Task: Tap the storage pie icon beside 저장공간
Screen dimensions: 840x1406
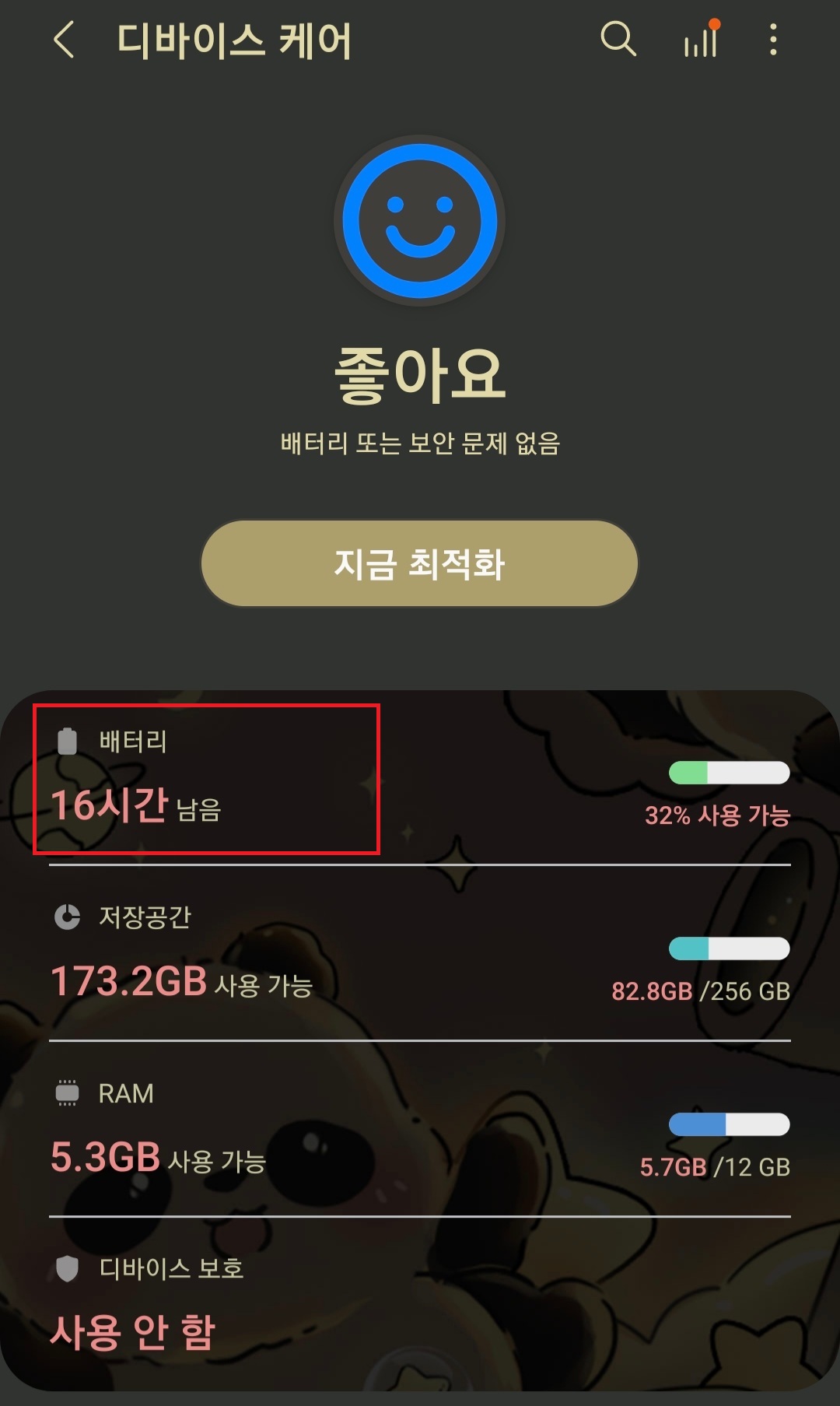Action: point(67,917)
